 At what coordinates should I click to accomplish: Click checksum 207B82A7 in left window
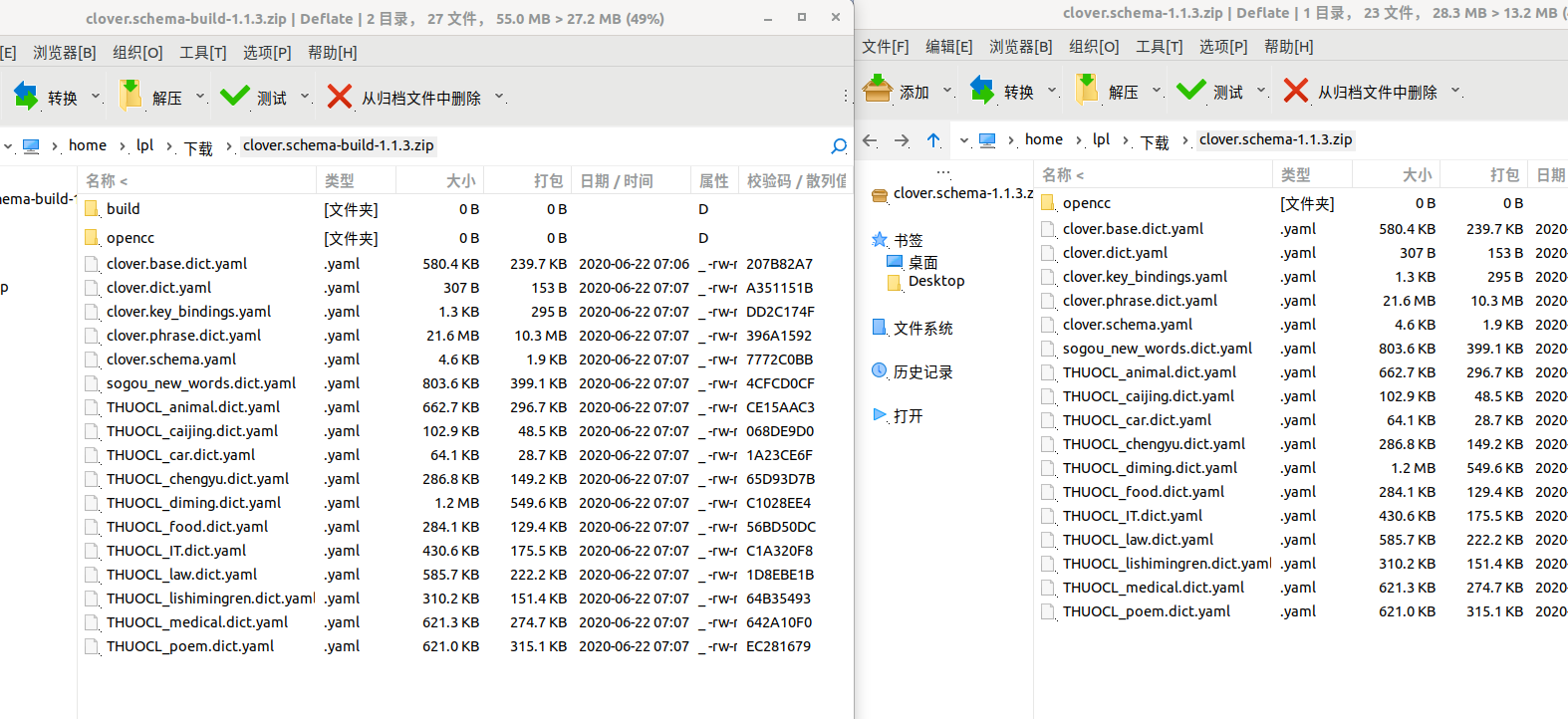pyautogui.click(x=779, y=264)
